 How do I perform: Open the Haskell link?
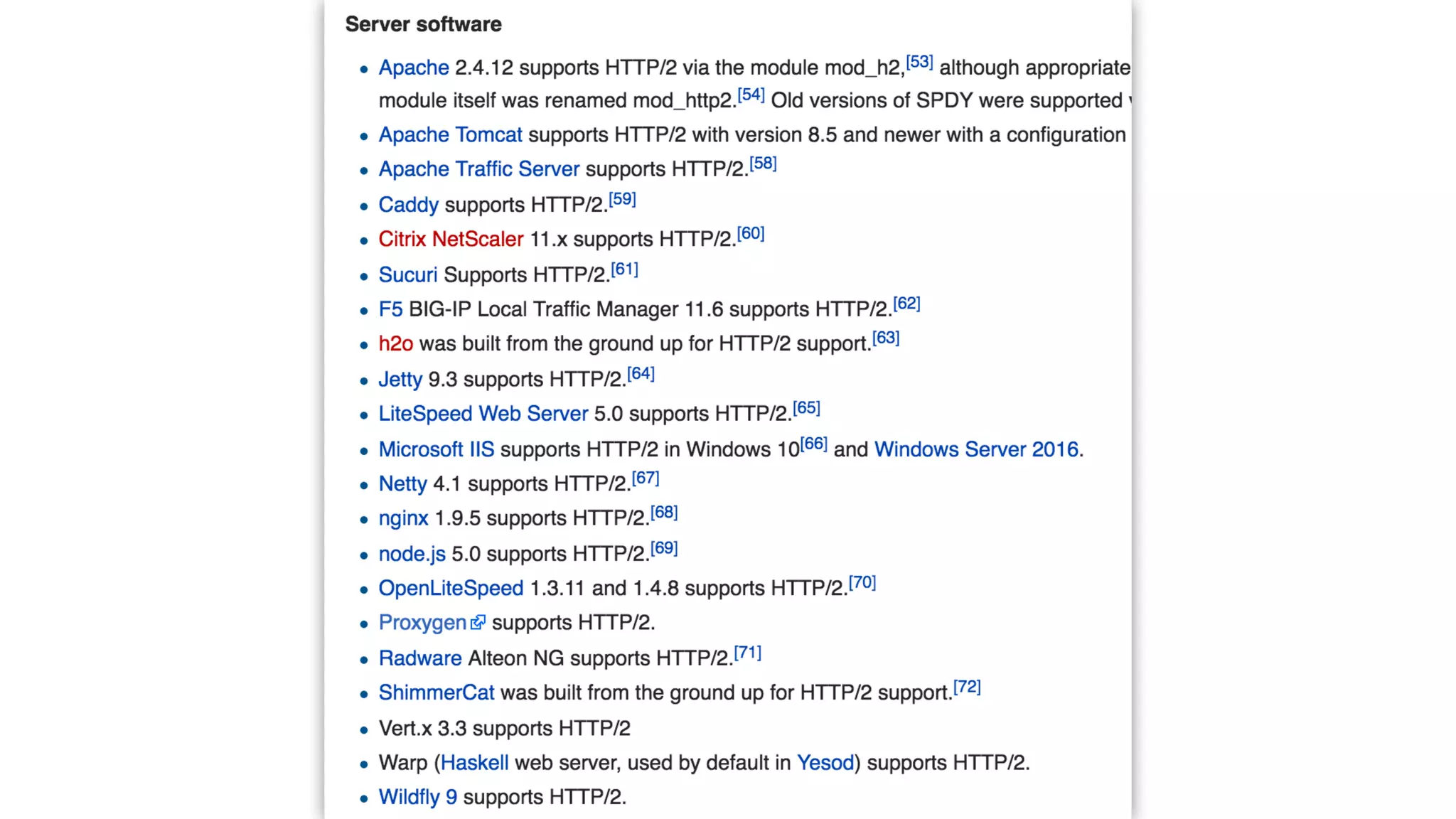pyautogui.click(x=474, y=763)
